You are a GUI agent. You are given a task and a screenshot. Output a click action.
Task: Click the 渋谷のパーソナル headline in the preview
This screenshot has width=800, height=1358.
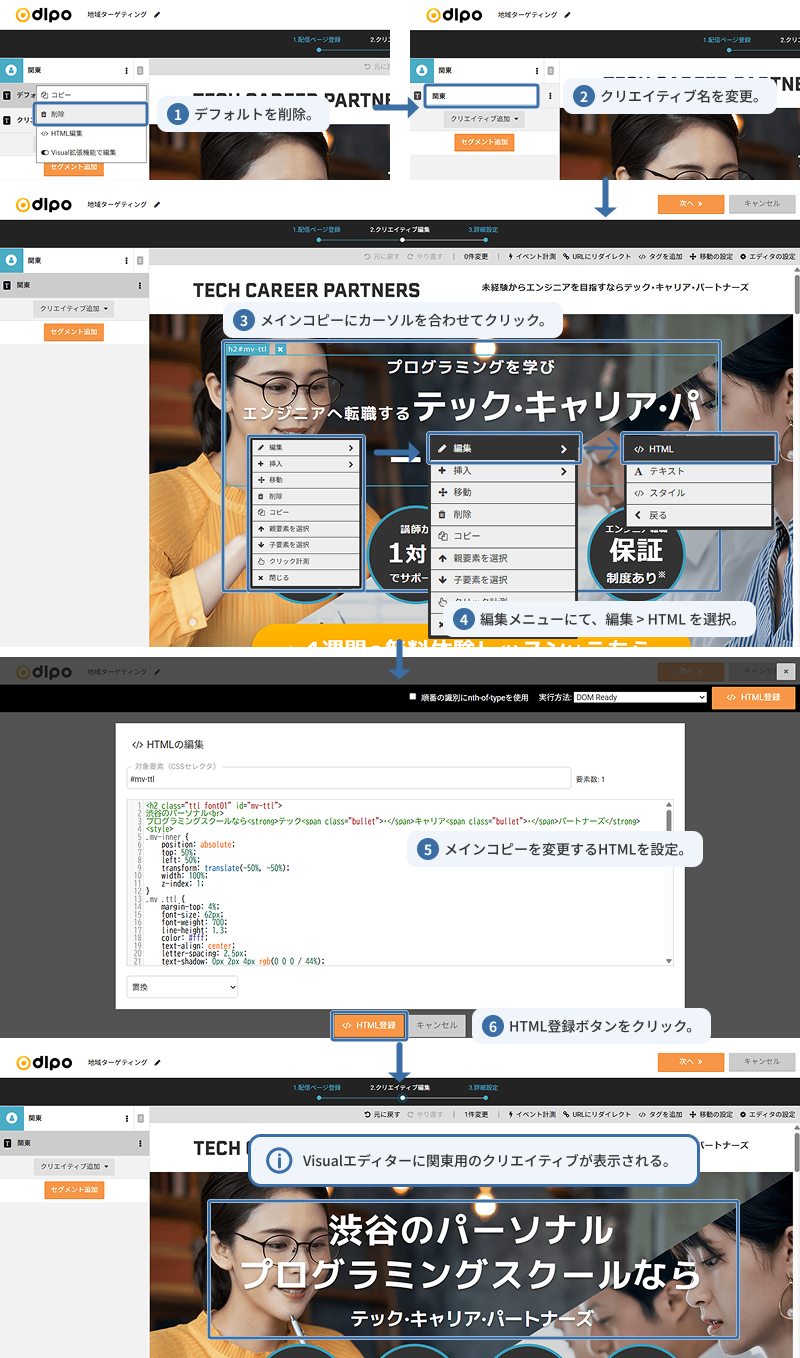(469, 1228)
